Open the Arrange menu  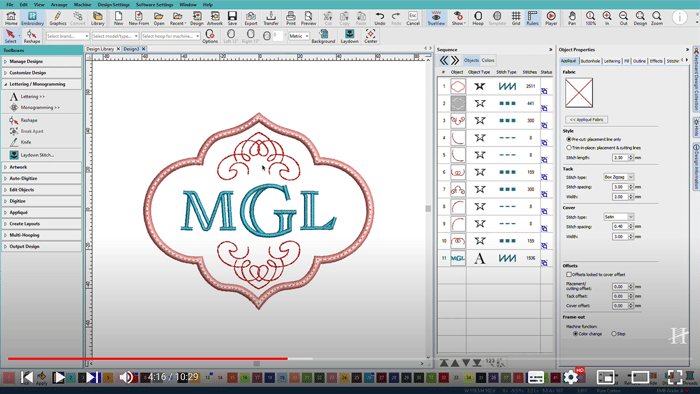point(59,4)
